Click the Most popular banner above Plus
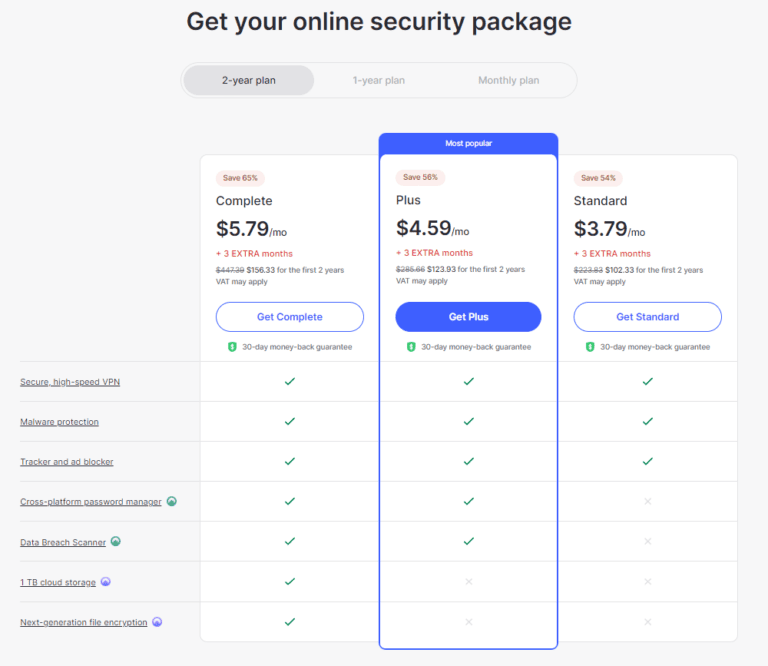 tap(468, 143)
